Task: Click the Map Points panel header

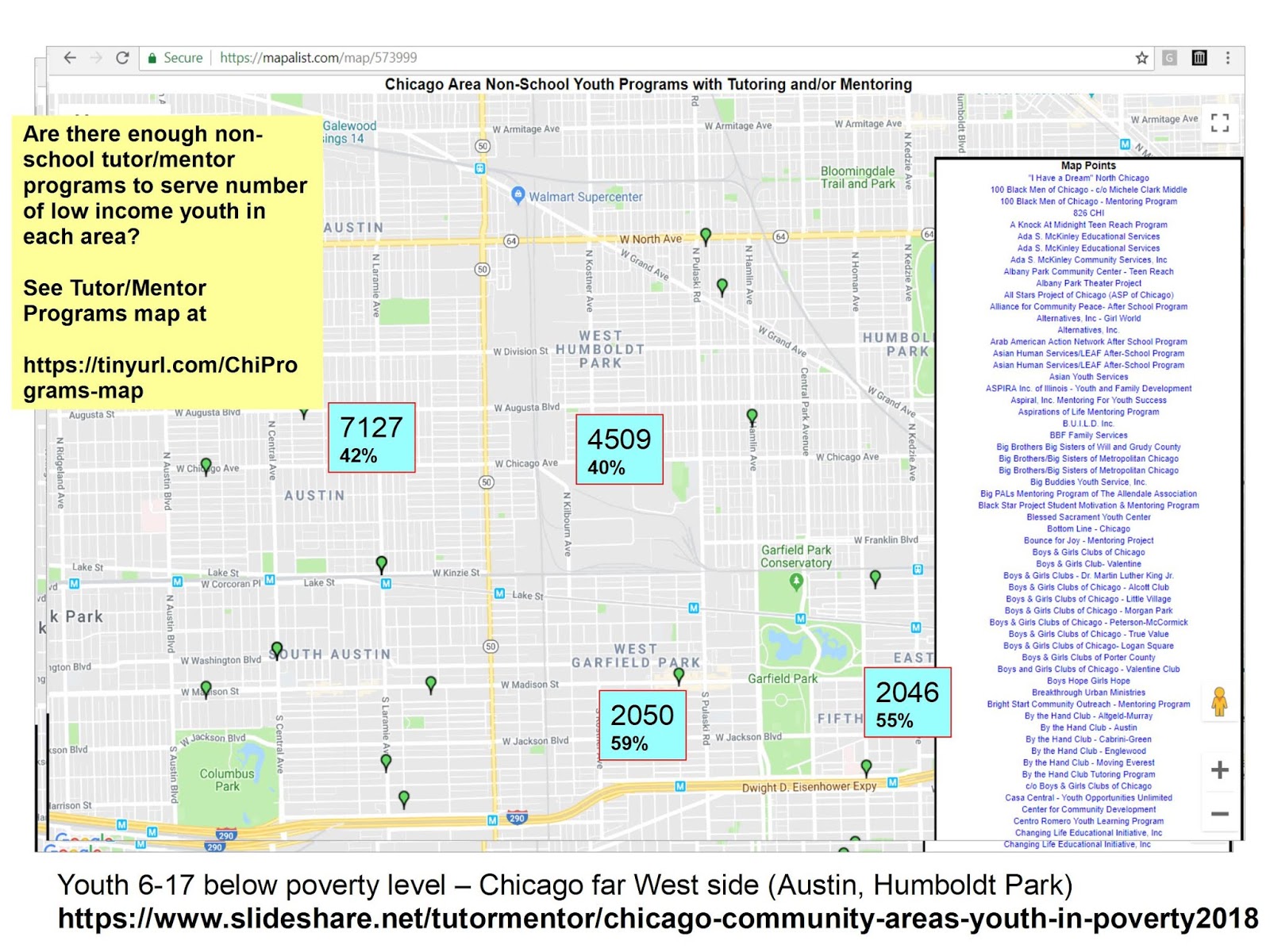Action: pyautogui.click(x=1088, y=166)
